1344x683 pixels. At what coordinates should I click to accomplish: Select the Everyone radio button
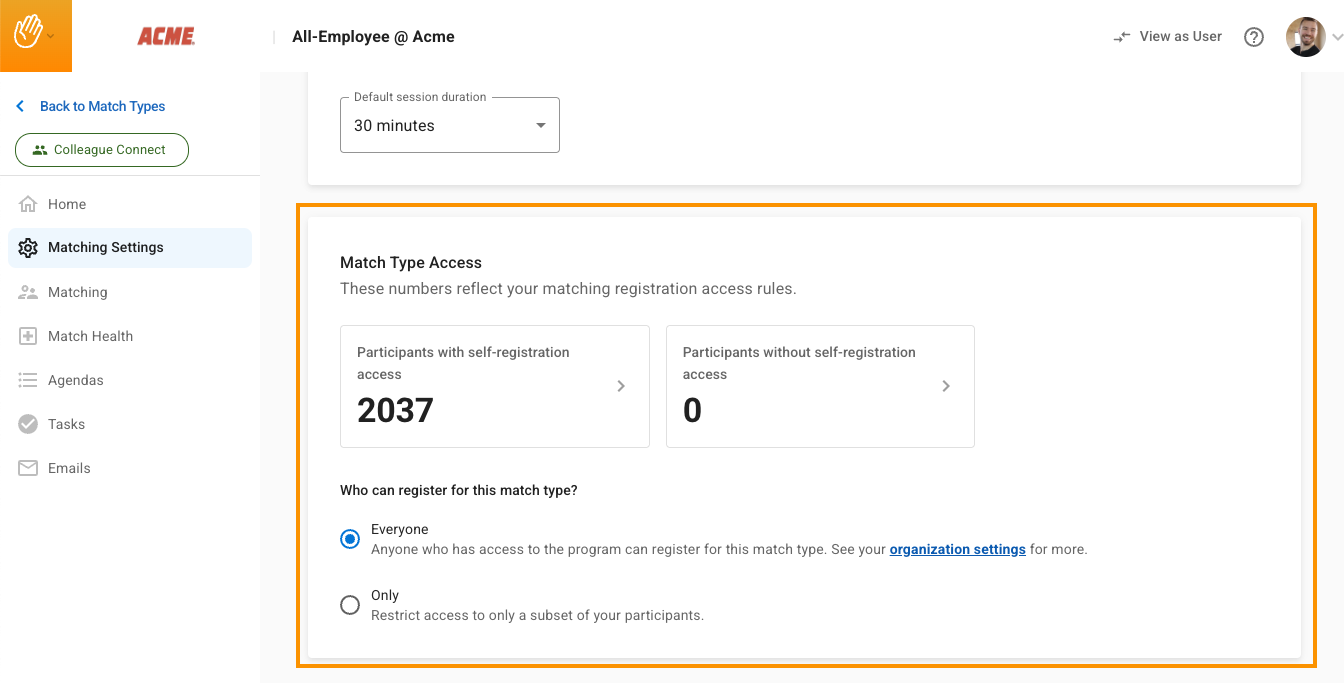click(350, 539)
